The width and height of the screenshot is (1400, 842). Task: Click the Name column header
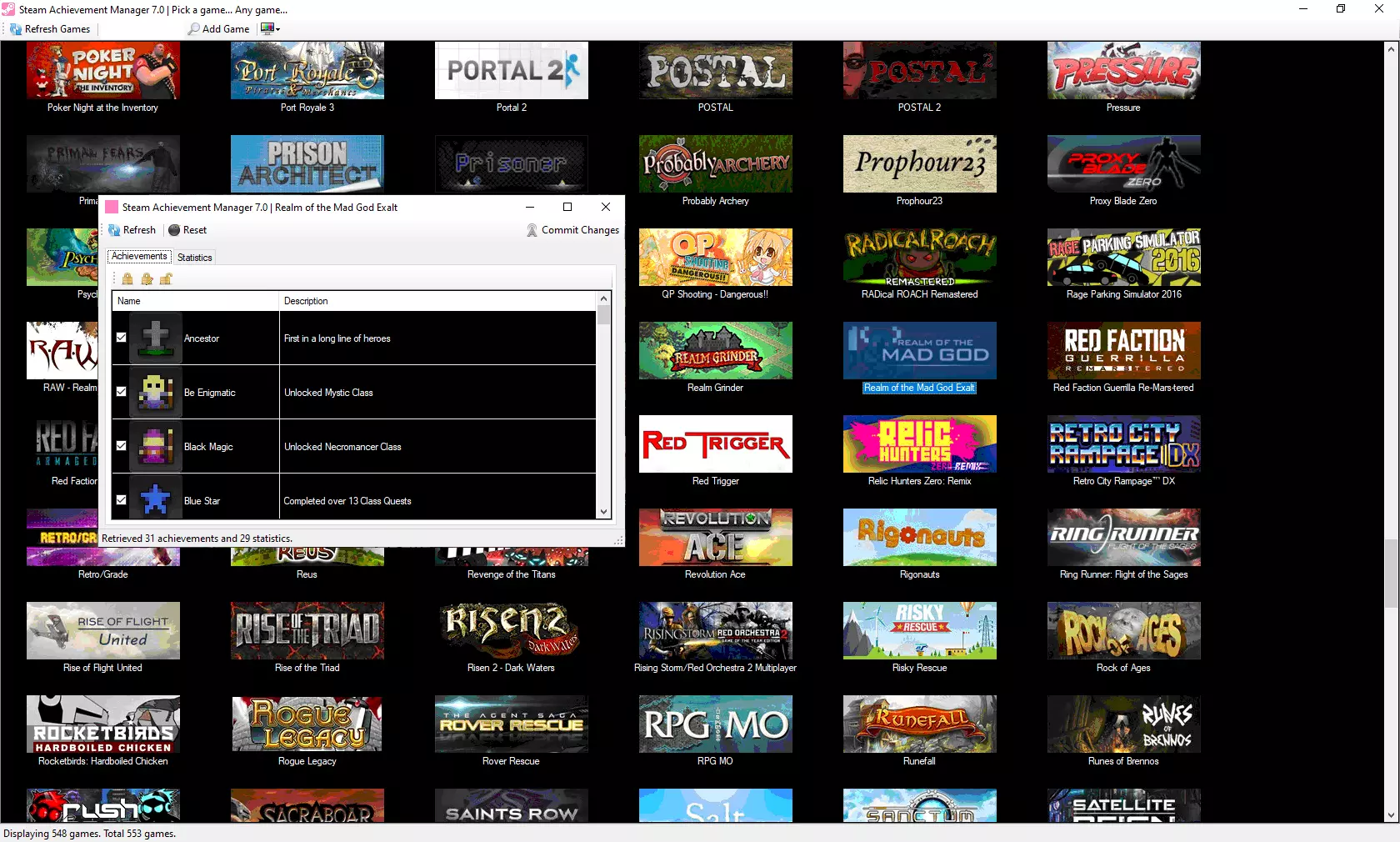[196, 301]
